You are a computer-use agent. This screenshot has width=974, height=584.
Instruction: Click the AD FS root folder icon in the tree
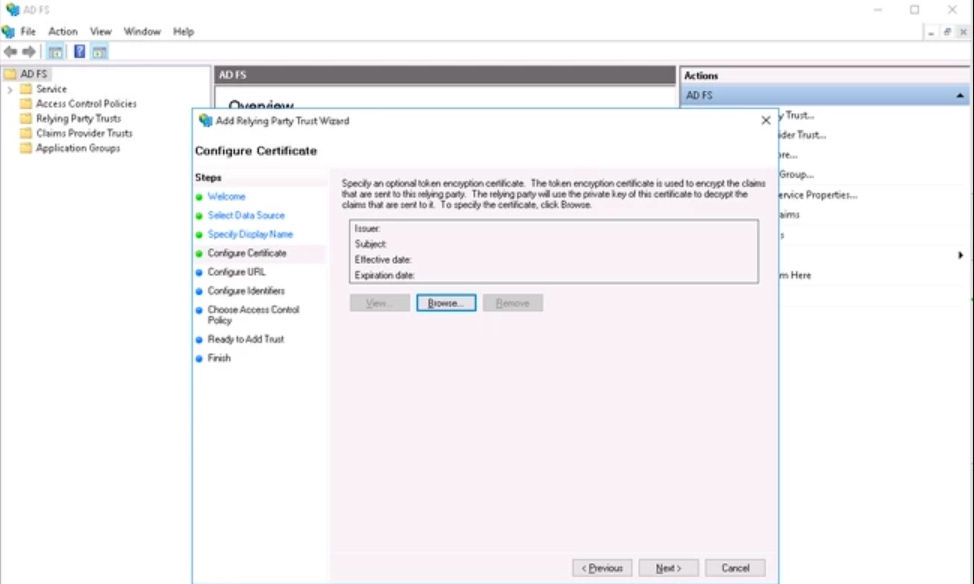tap(10, 74)
